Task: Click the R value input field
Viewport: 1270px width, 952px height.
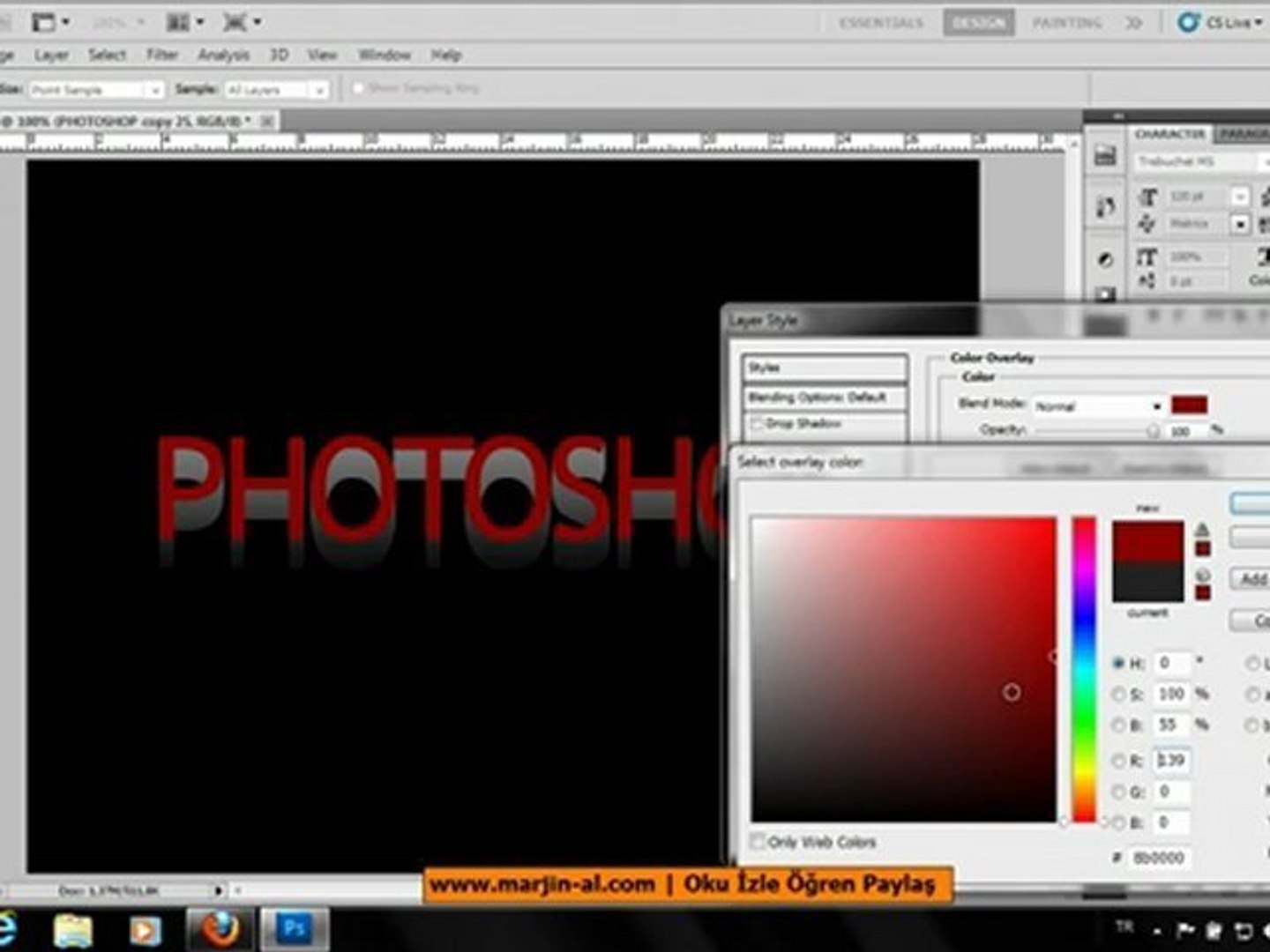Action: point(1172,760)
